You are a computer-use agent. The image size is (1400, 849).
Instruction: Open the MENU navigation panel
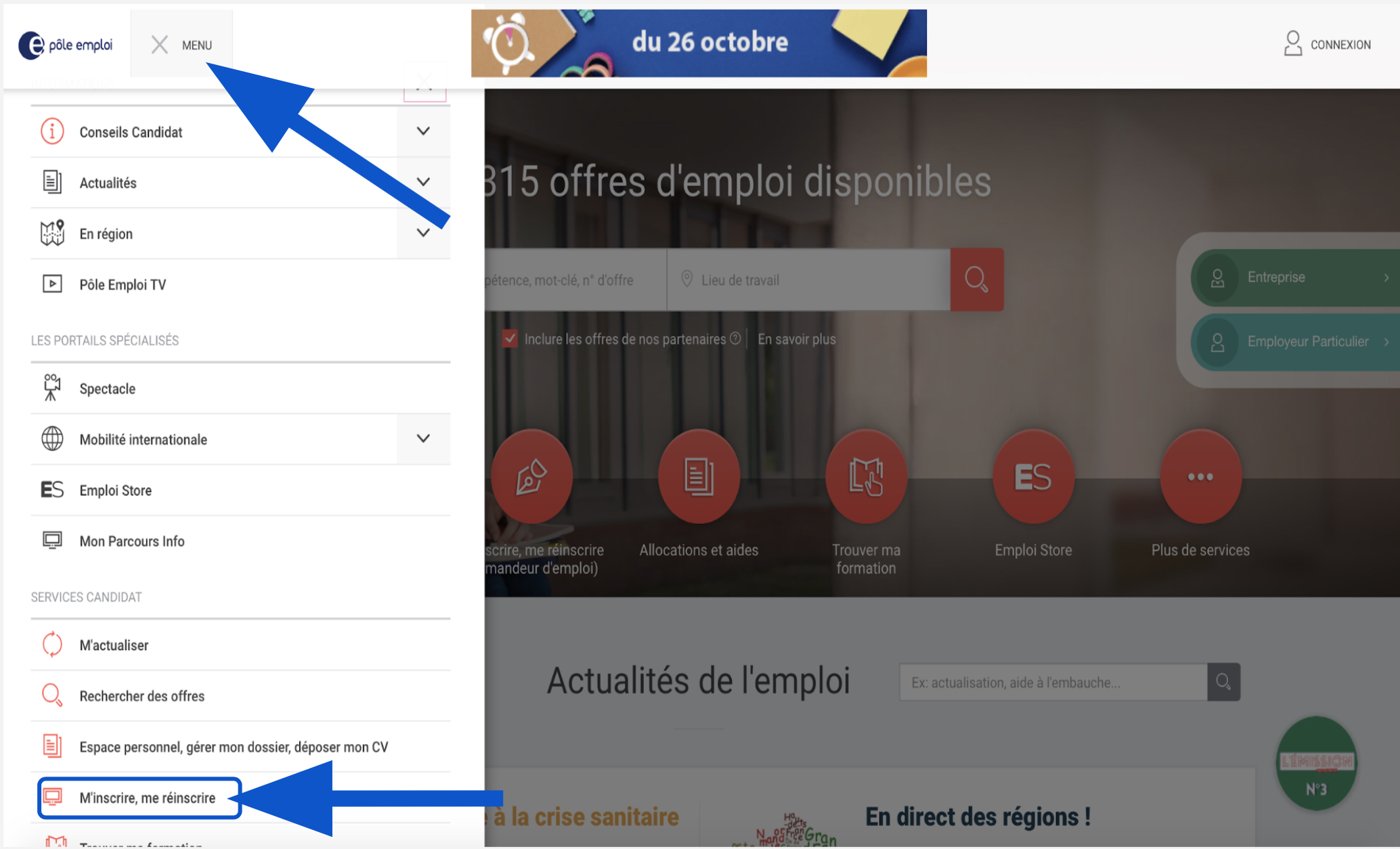click(180, 45)
